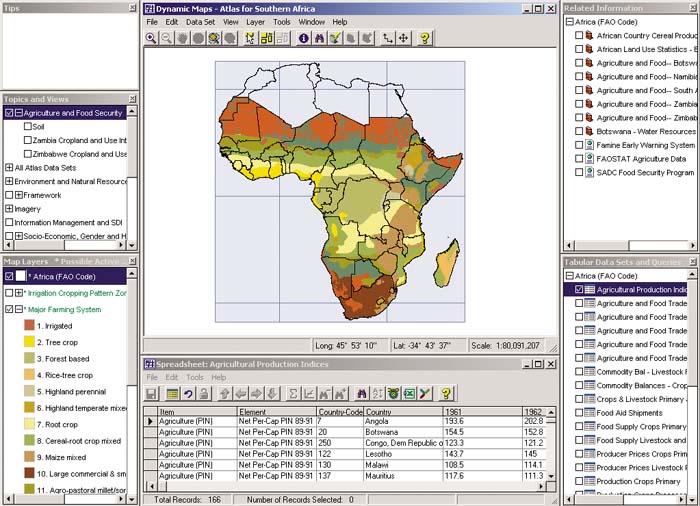
Task: Click the Sum sigma icon in spreadsheet toolbar
Action: [294, 394]
